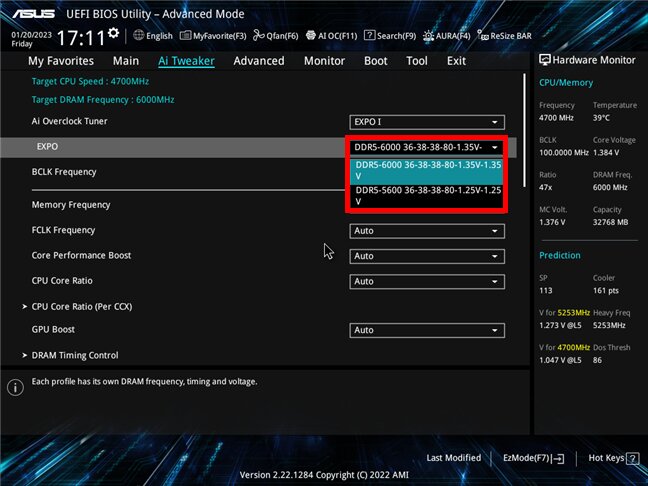Click the 01/20/2023 date text

[x=31, y=35]
